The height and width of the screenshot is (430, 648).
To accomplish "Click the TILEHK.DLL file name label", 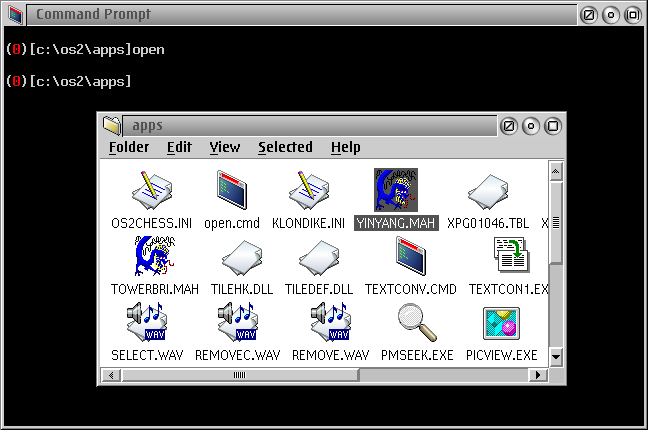I will click(x=242, y=289).
